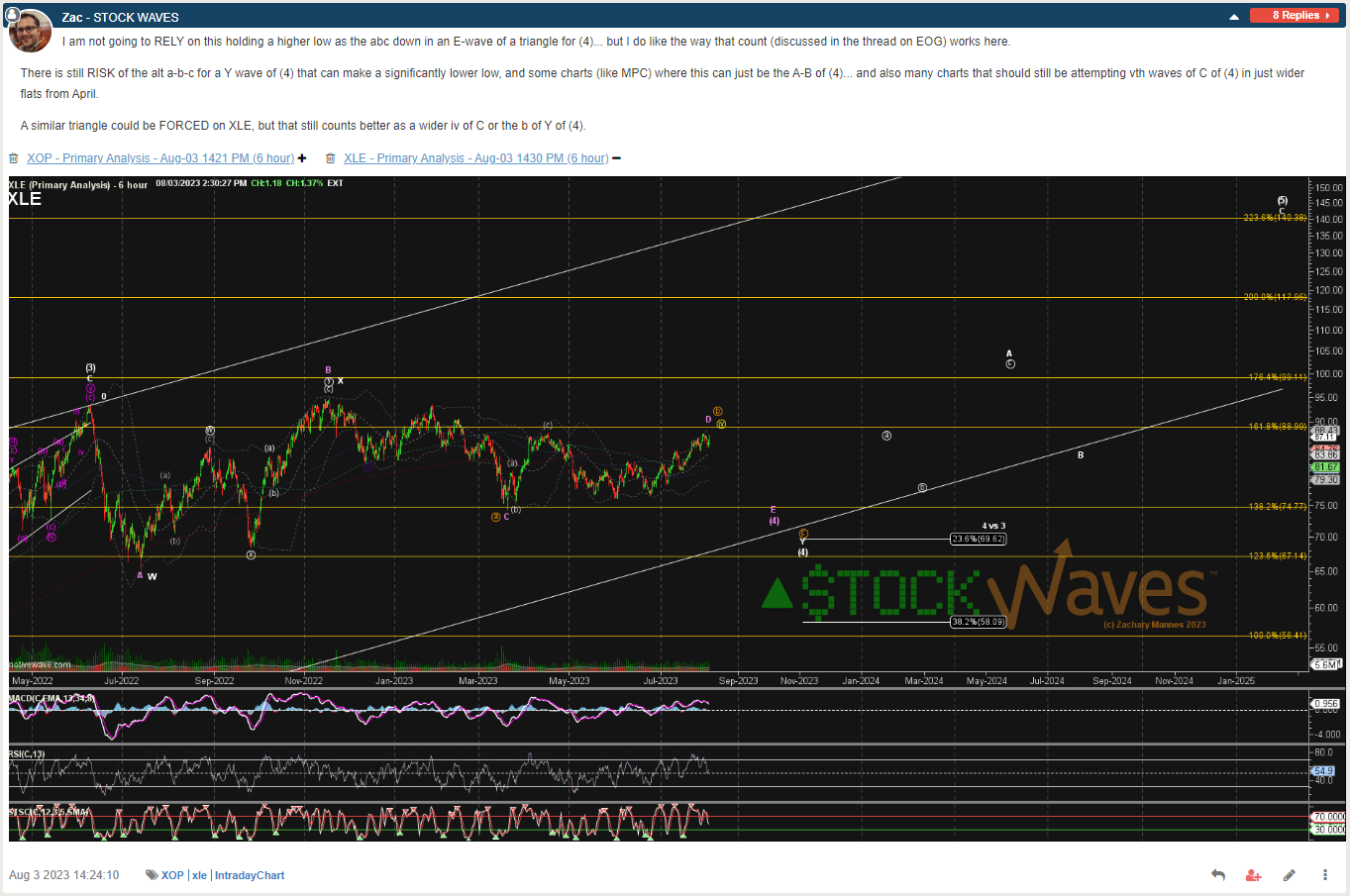The height and width of the screenshot is (896, 1350).
Task: Click the Nov-2023 date on time axis
Action: point(799,681)
